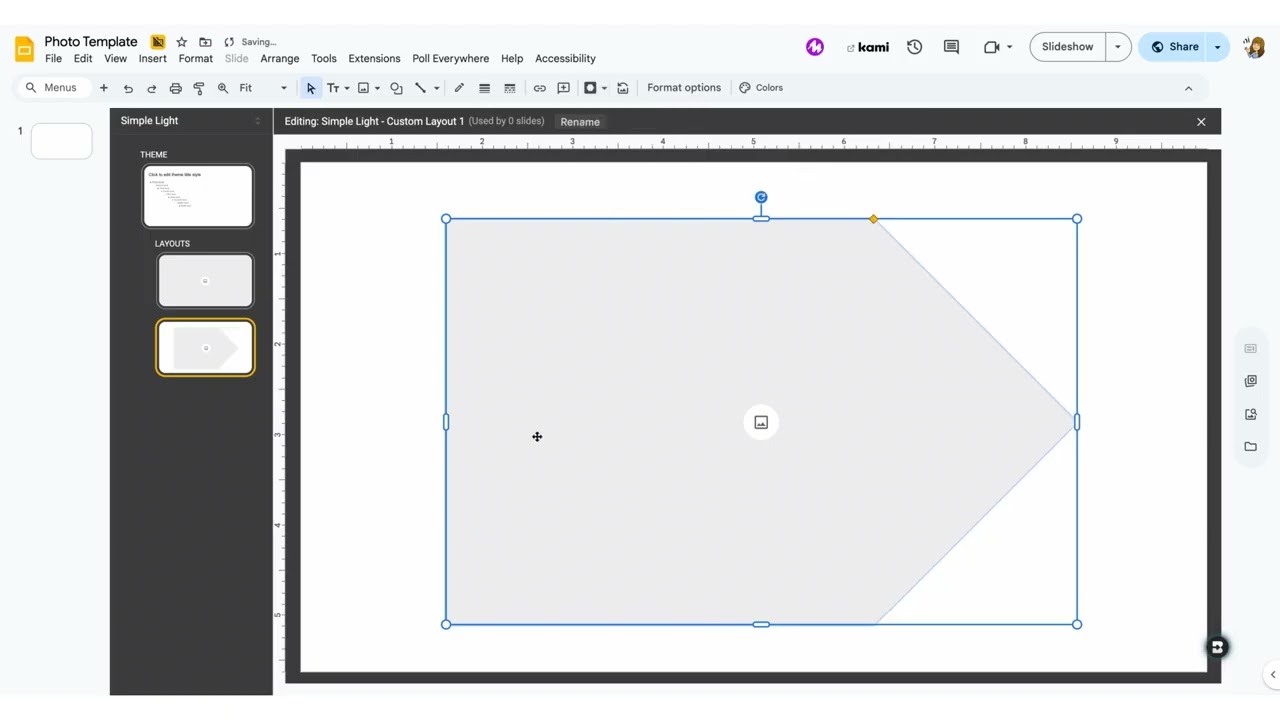Expand the line type dropdown arrow
The height and width of the screenshot is (720, 1280).
point(436,88)
